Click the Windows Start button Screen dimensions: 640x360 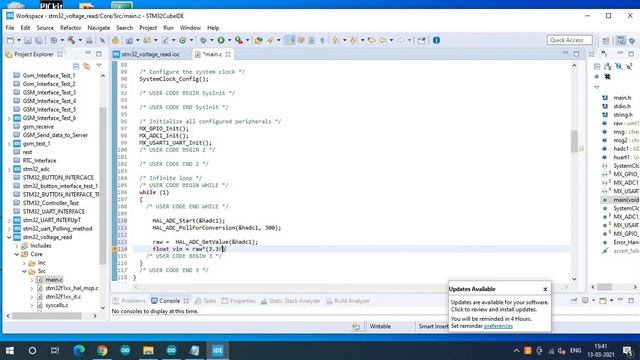(x=9, y=350)
